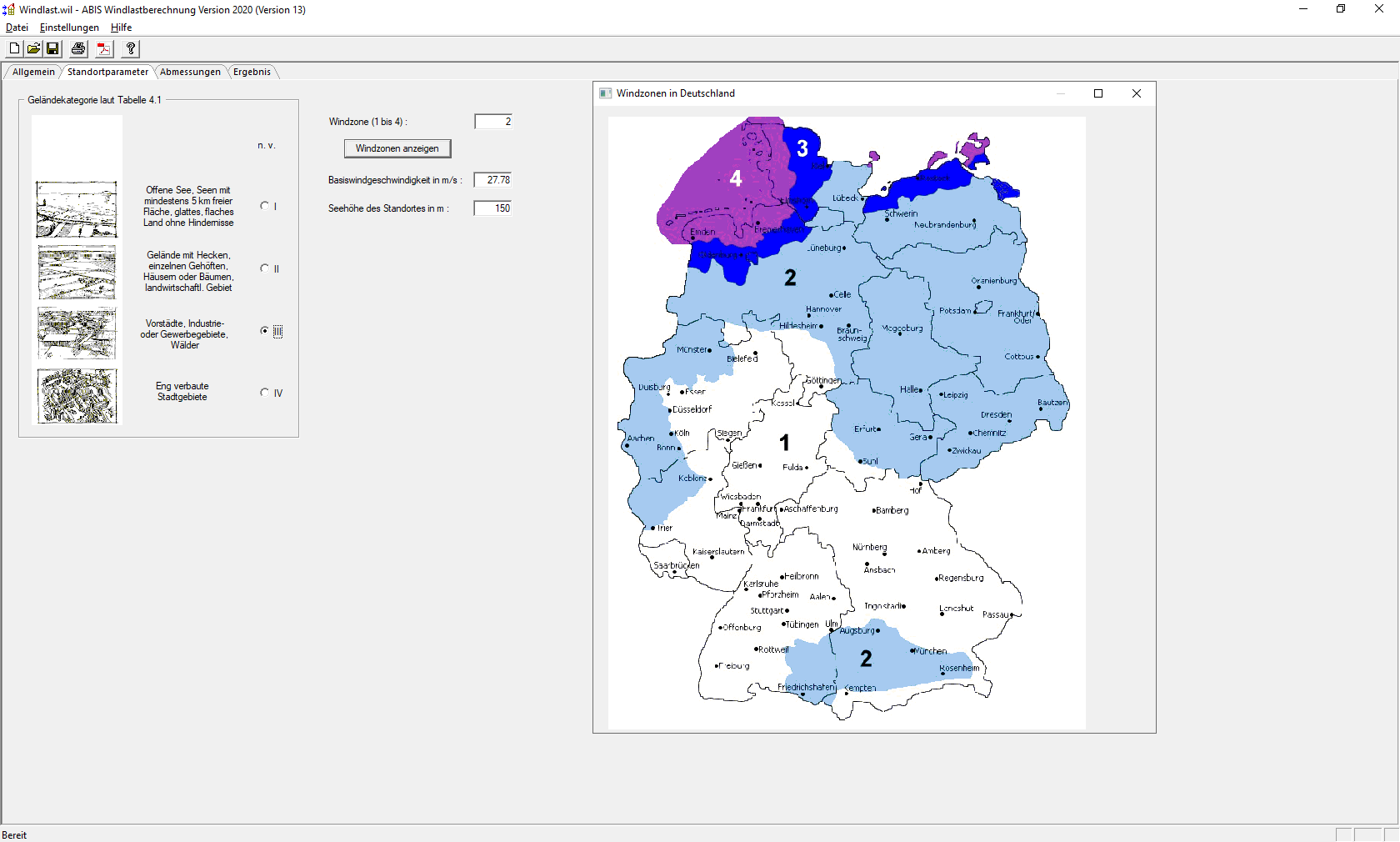
Task: Pick terrain category IV radio button
Action: pyautogui.click(x=265, y=393)
